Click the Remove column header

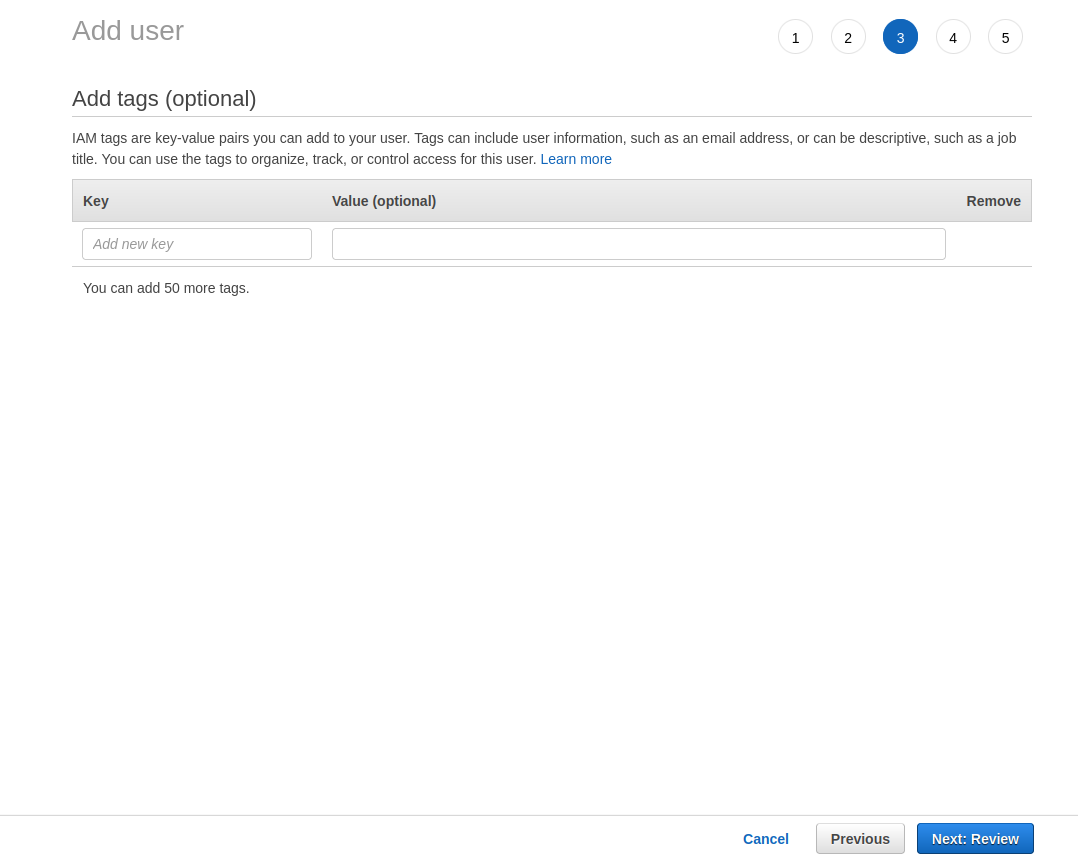pyautogui.click(x=993, y=201)
